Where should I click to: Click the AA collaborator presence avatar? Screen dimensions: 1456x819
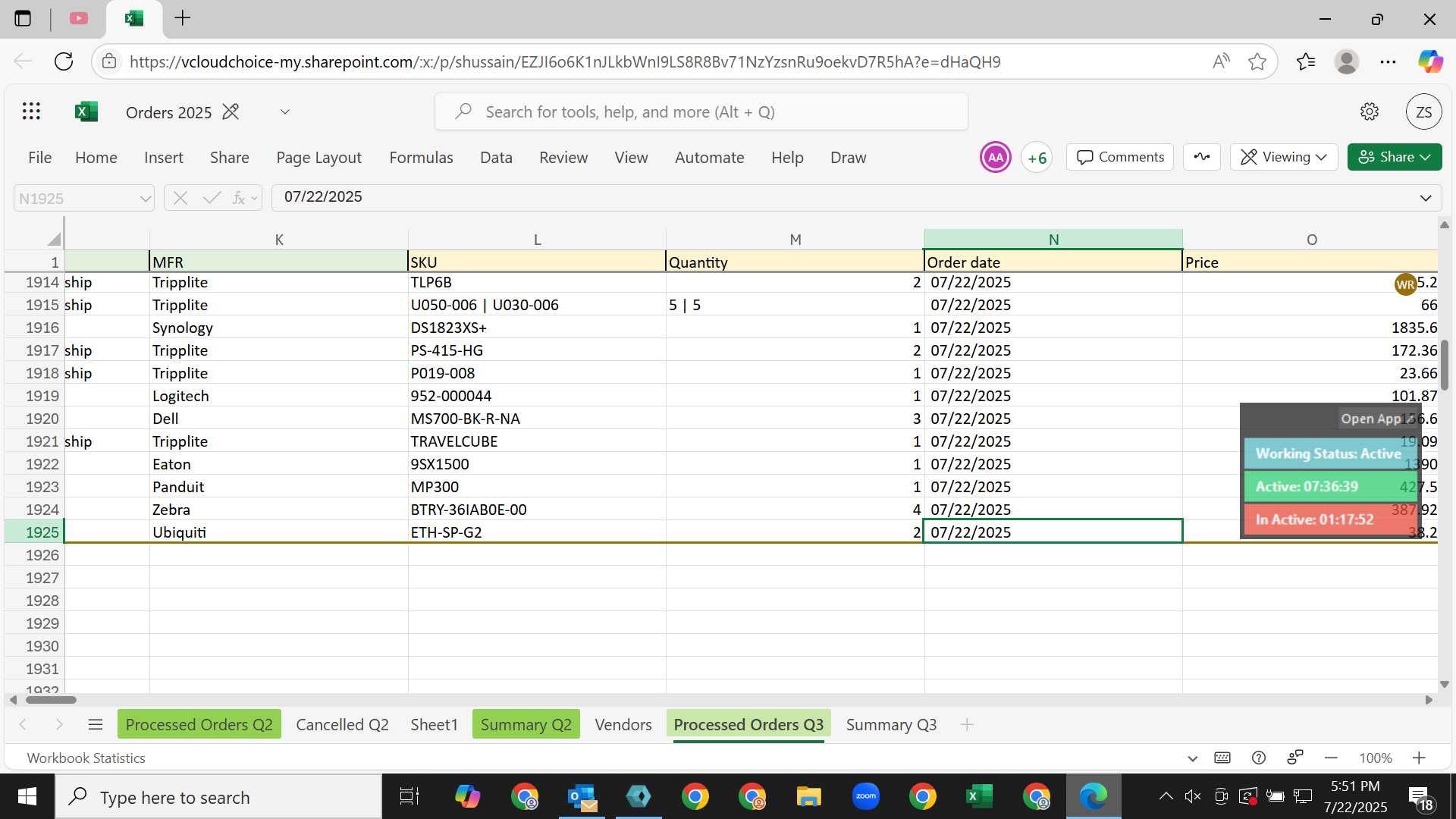(995, 157)
